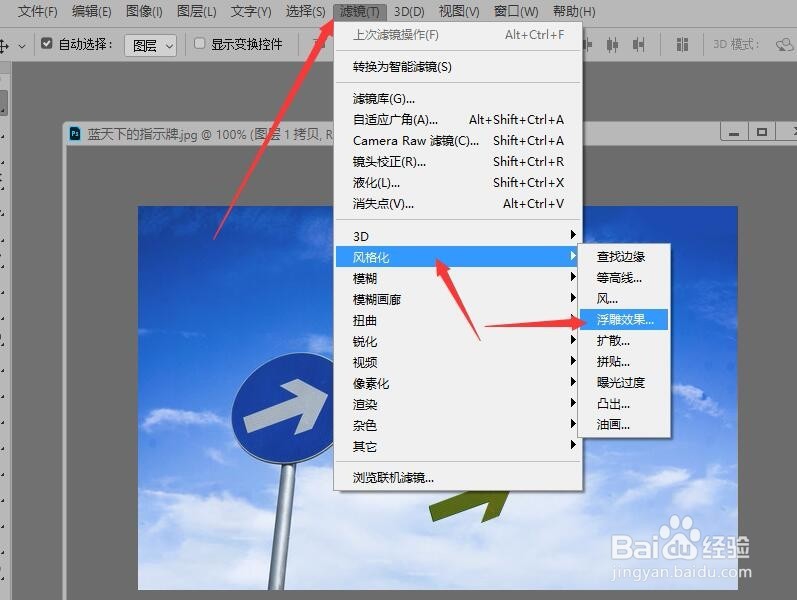Choose 镜头校正(R)...
Screen dimensions: 797x600
coord(458,162)
